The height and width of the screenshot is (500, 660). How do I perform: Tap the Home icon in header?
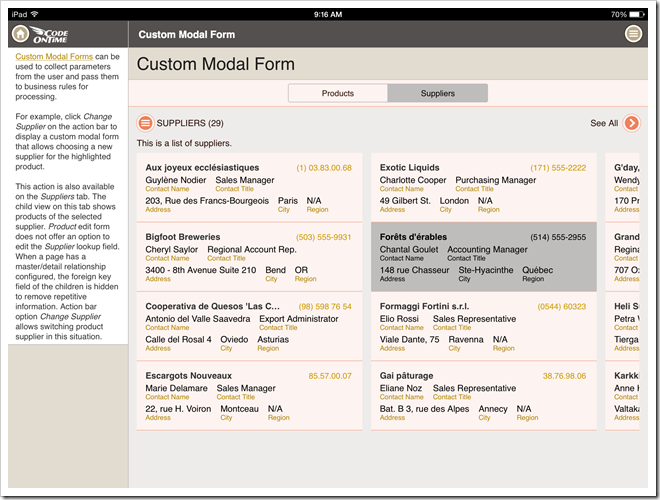[20, 34]
